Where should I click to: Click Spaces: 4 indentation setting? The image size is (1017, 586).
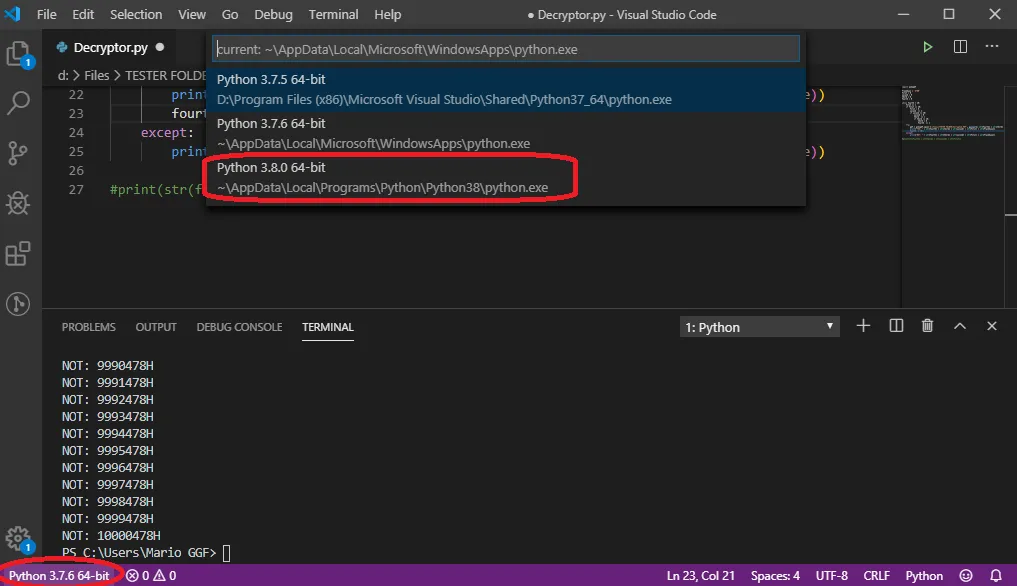pyautogui.click(x=775, y=576)
